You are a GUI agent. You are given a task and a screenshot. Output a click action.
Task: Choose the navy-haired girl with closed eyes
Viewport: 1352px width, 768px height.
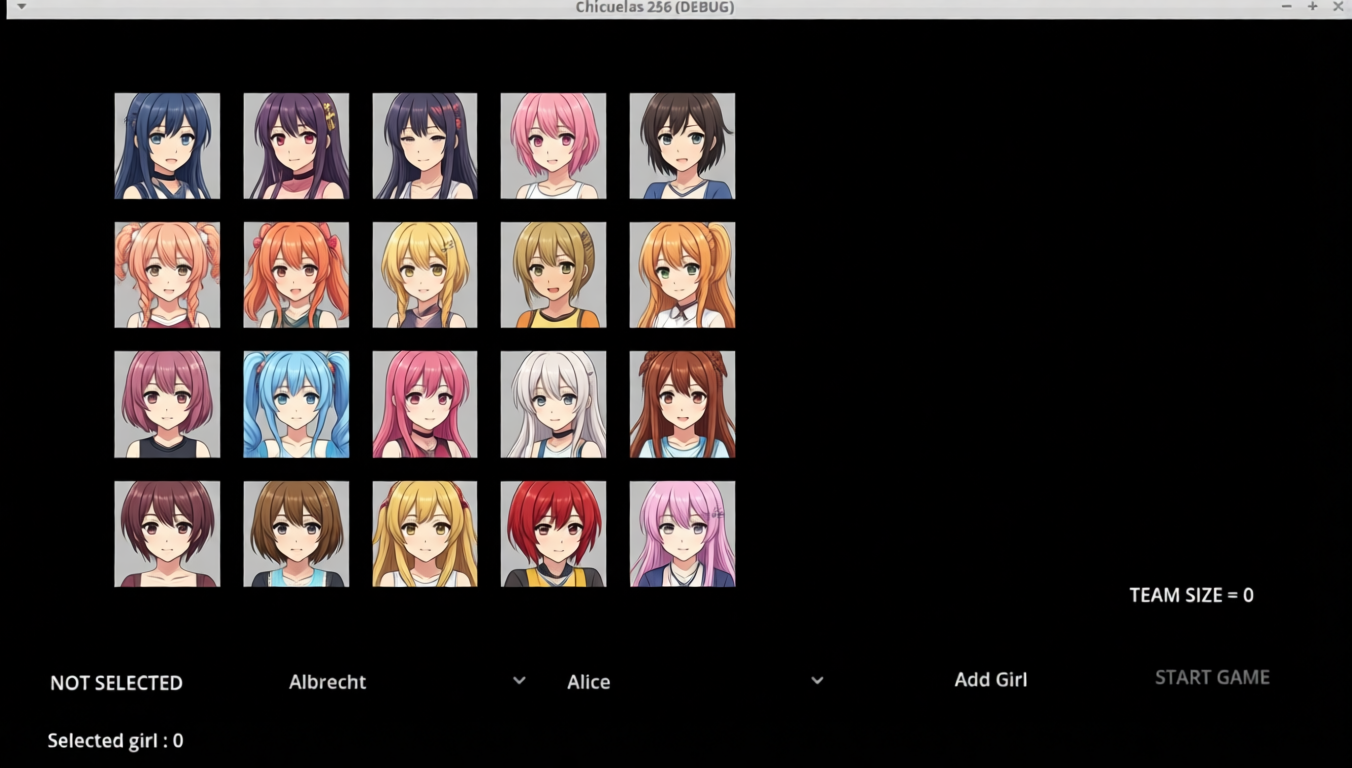tap(425, 146)
